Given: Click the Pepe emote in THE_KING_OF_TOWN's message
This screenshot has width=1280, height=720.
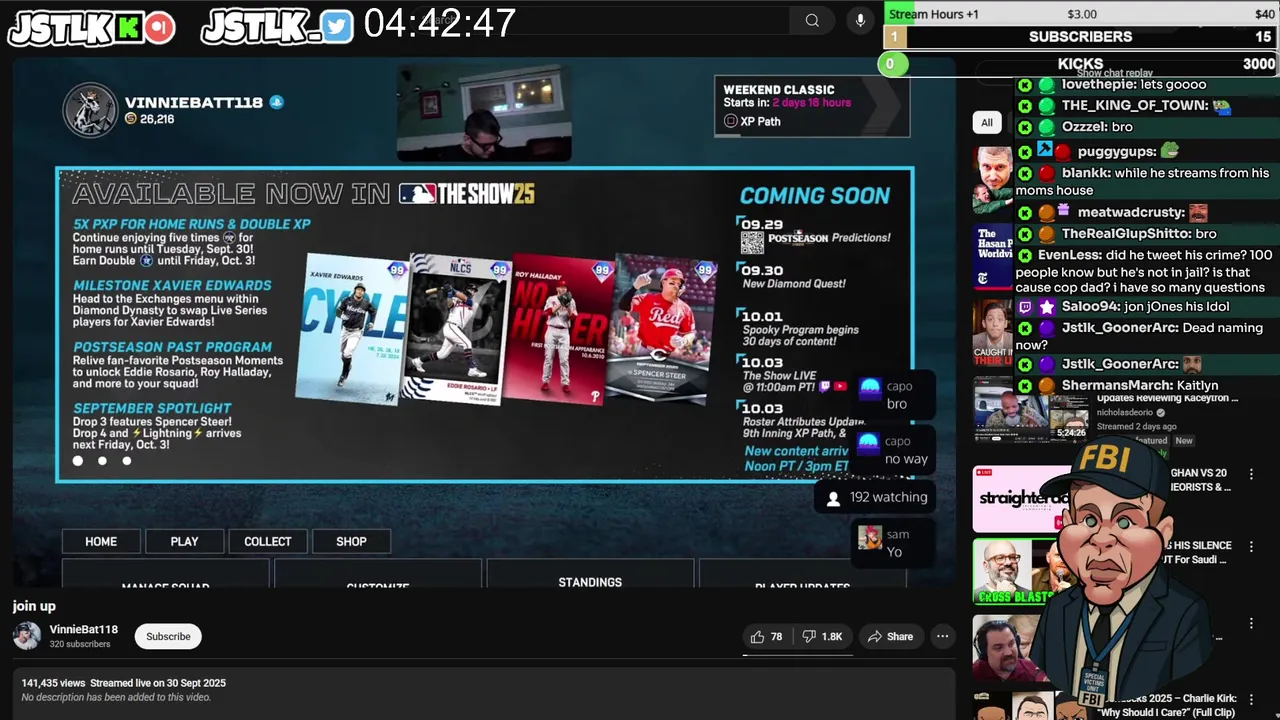Looking at the screenshot, I should coord(1221,106).
